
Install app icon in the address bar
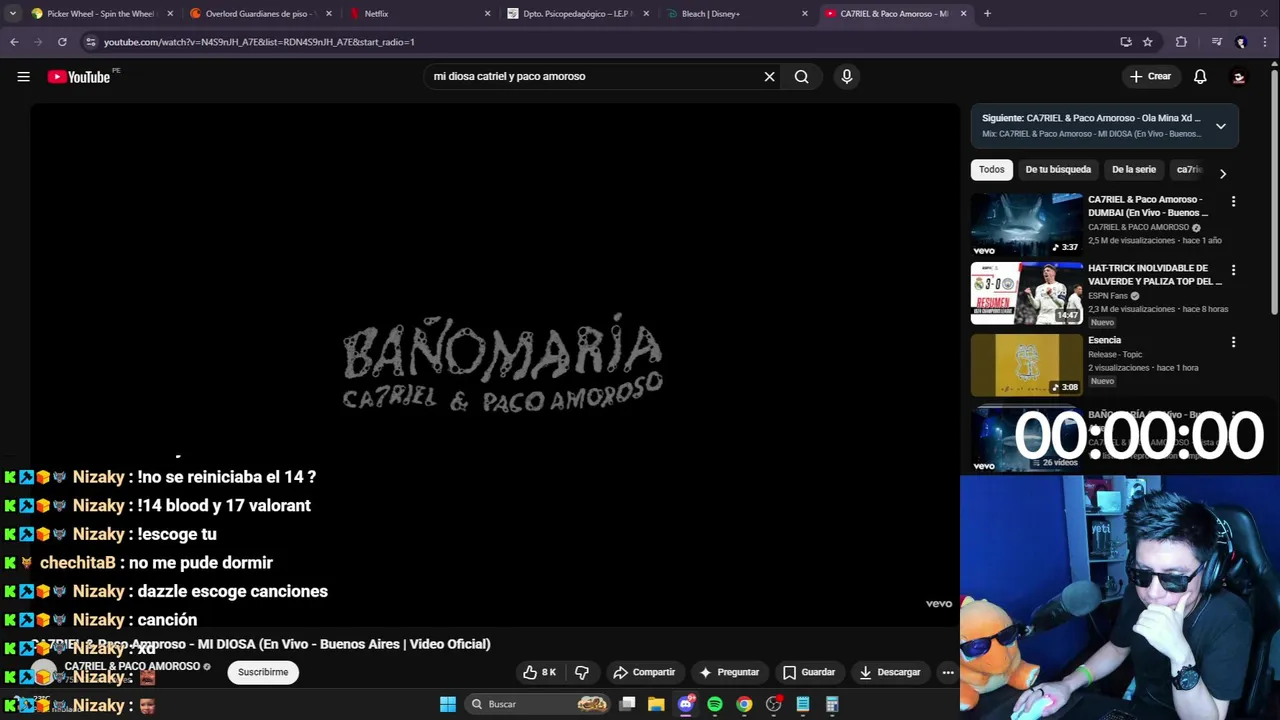1126,42
